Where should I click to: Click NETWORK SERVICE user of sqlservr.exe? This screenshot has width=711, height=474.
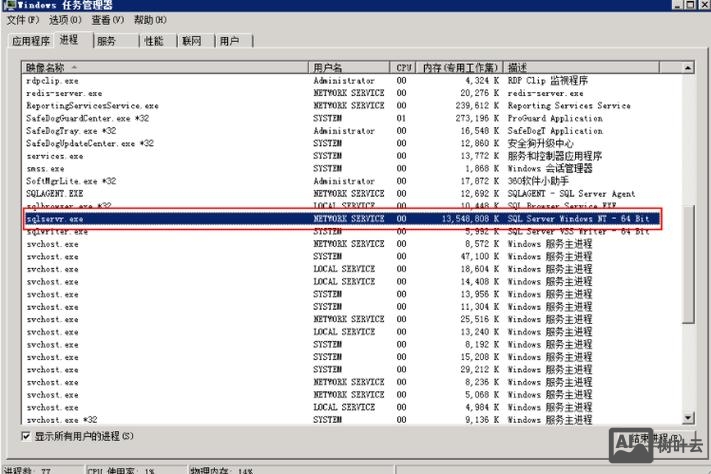coord(349,219)
